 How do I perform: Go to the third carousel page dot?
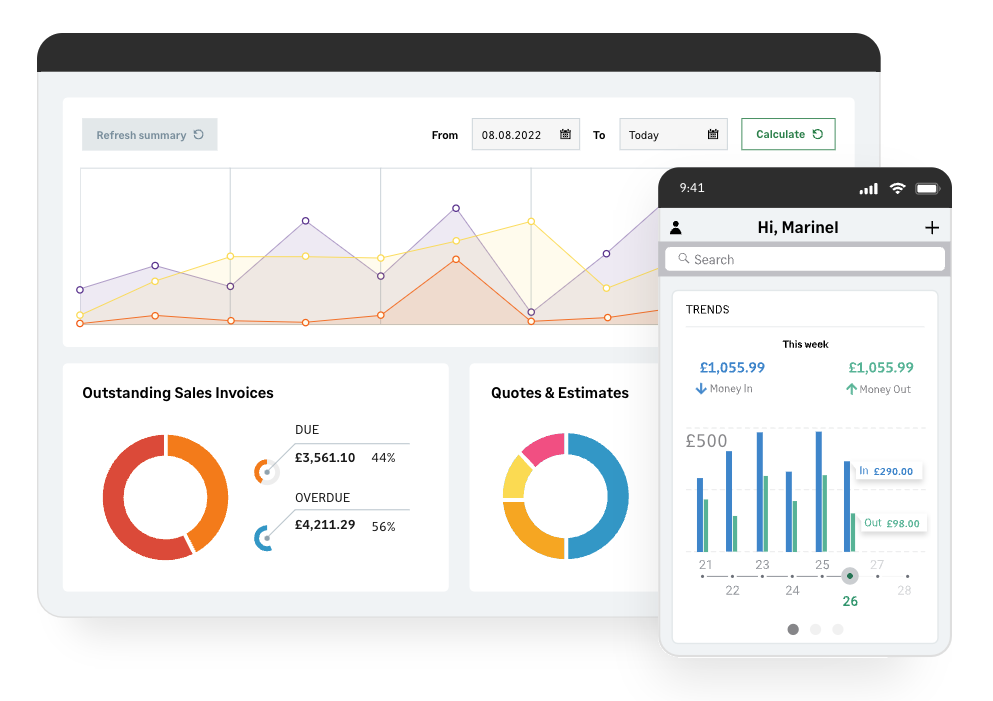838,629
